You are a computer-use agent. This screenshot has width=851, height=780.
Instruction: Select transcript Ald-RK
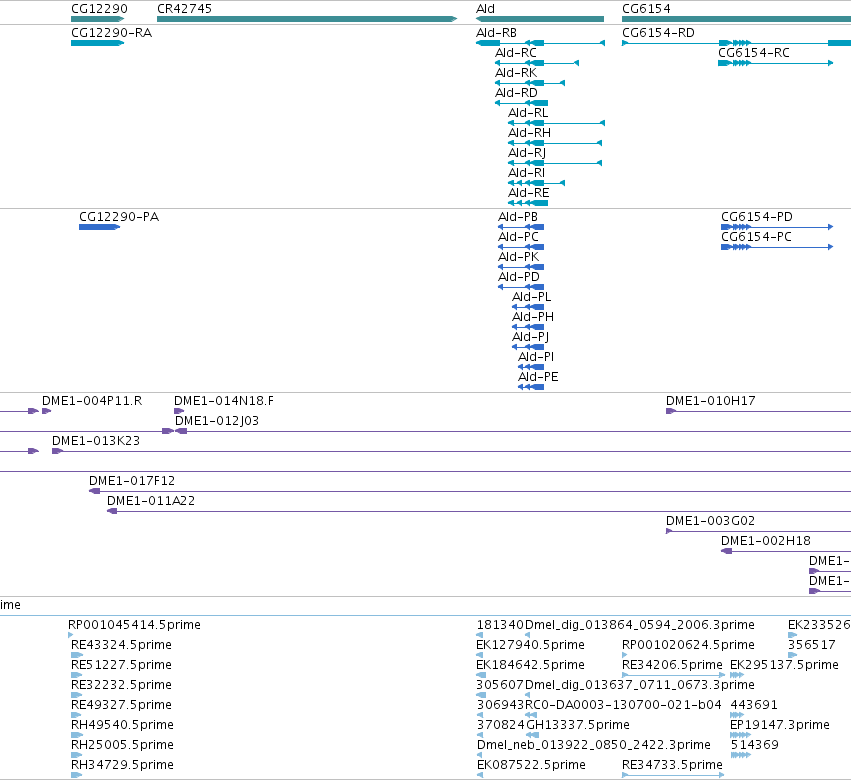tap(530, 83)
